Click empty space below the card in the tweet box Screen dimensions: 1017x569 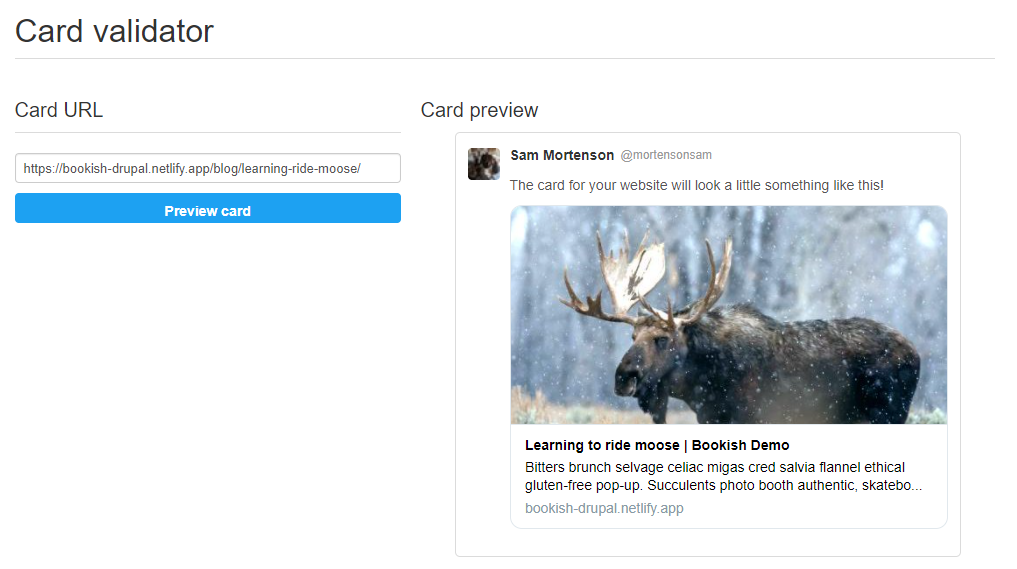coord(708,542)
